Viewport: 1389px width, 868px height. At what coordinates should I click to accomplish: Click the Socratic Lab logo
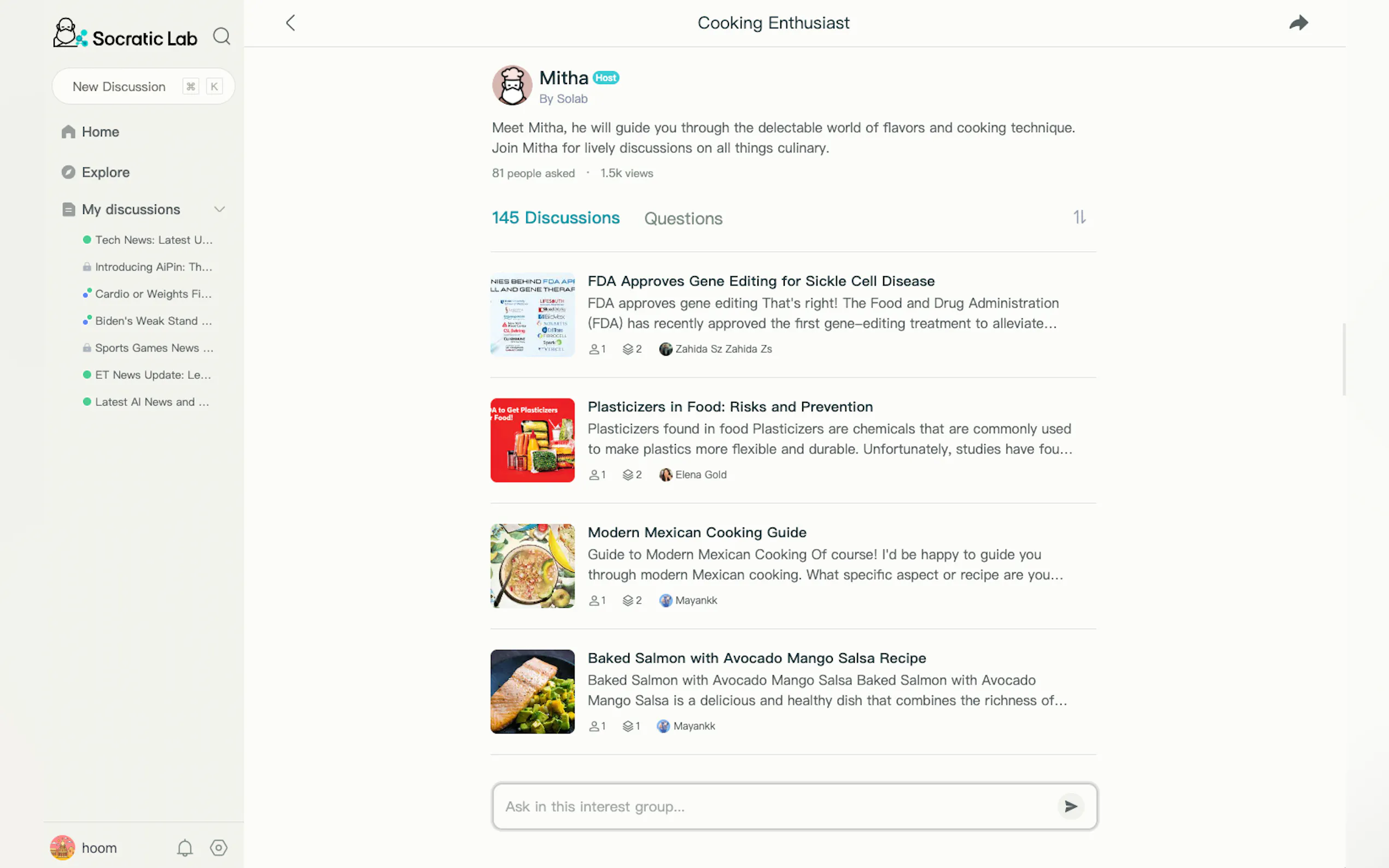pyautogui.click(x=125, y=34)
